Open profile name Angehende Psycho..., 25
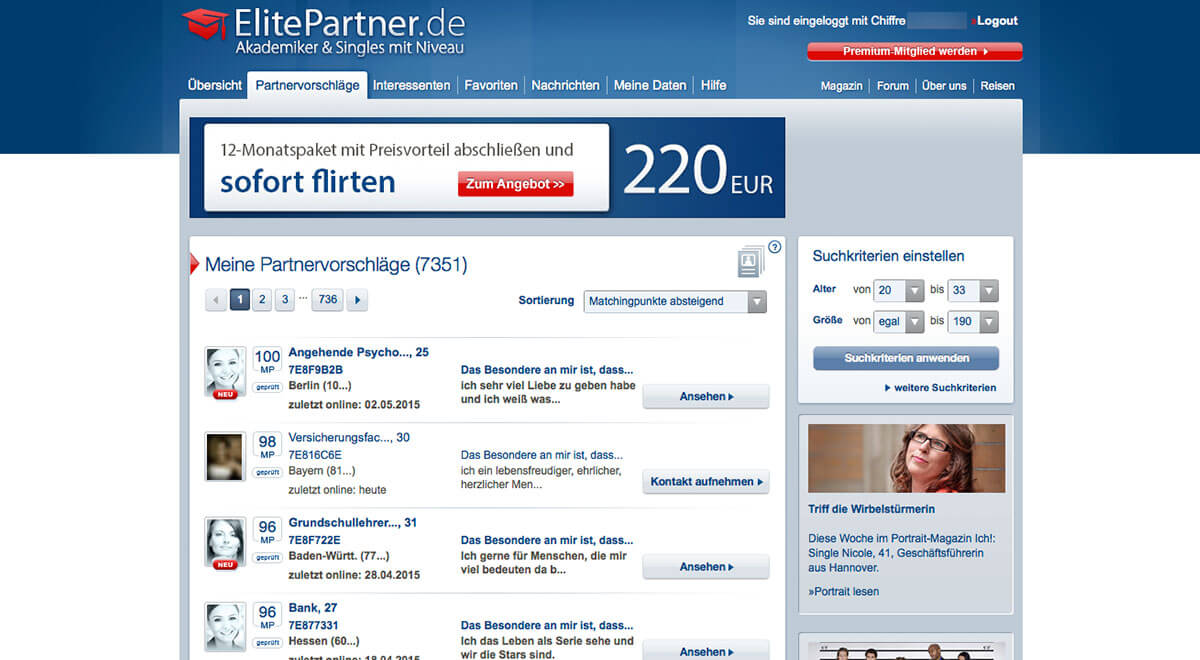 coord(358,352)
